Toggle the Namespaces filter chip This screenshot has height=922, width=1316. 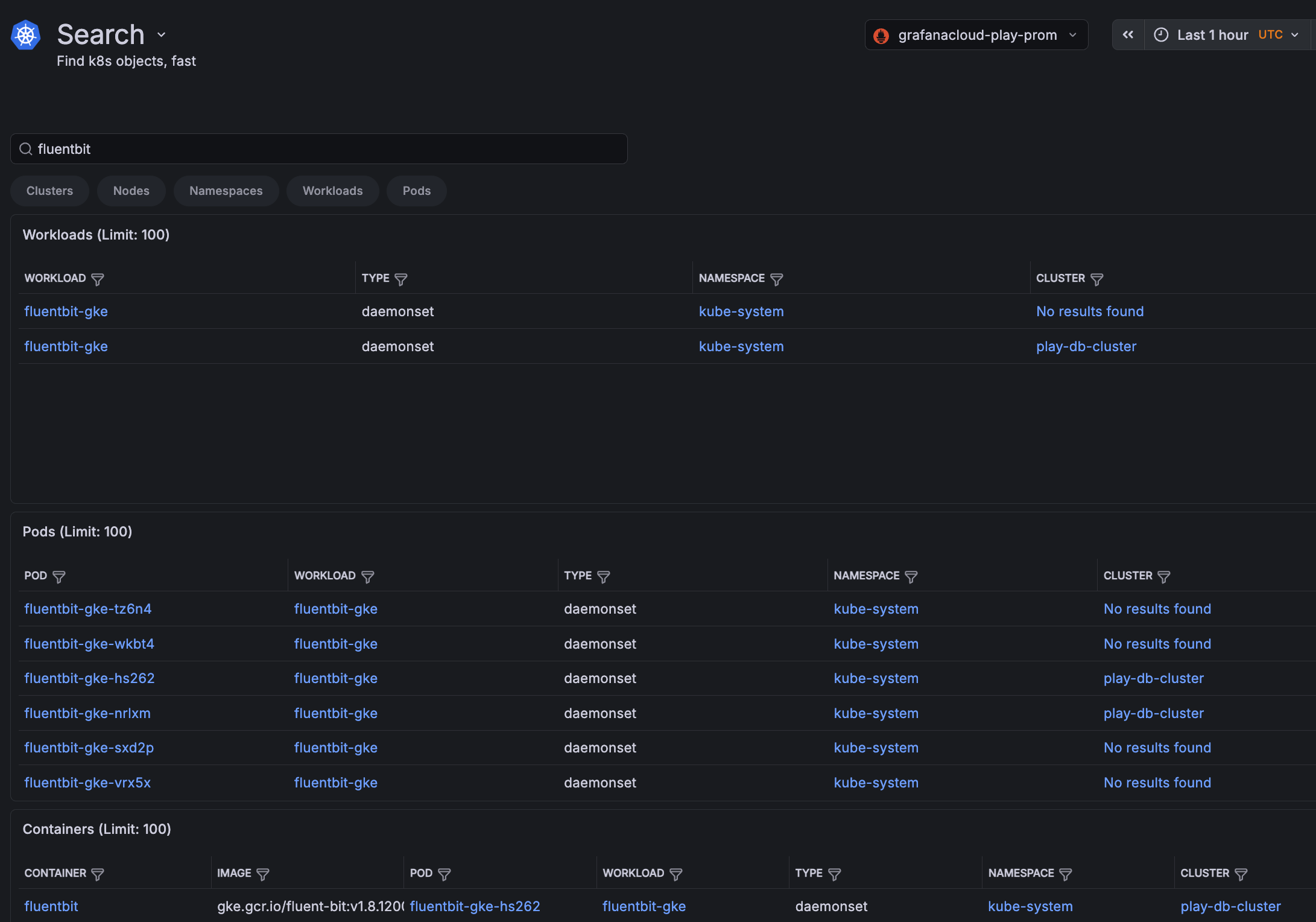[226, 191]
